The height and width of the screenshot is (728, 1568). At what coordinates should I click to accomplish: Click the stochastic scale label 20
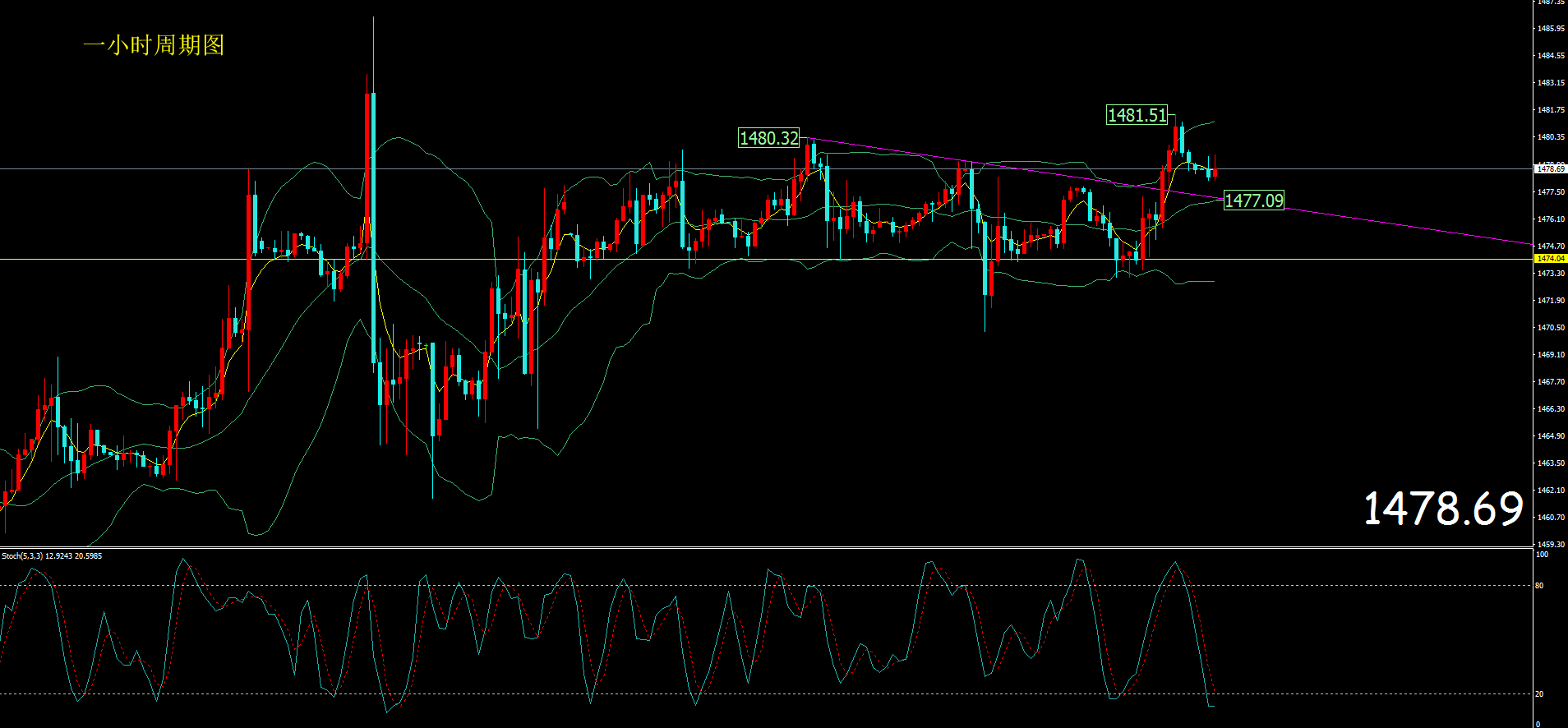pos(1539,694)
